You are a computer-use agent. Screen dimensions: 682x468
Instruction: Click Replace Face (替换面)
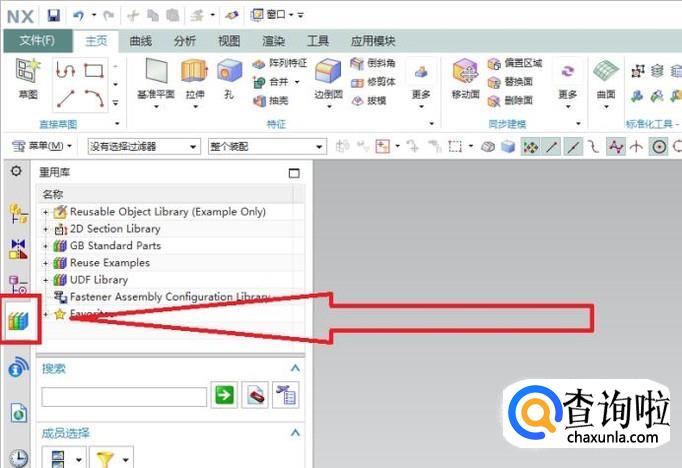tap(510, 82)
